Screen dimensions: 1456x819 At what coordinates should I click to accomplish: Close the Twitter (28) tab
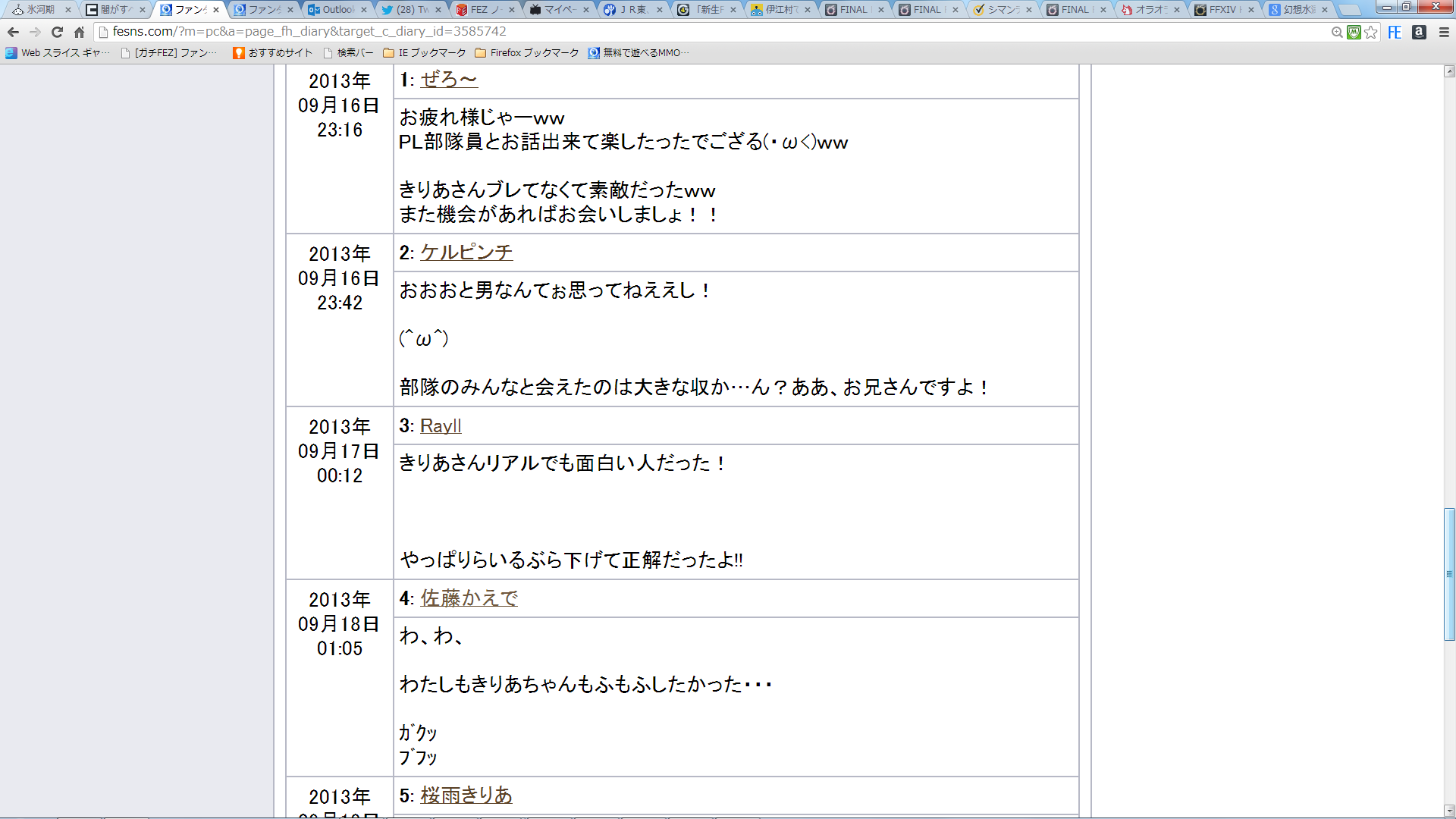pos(438,10)
